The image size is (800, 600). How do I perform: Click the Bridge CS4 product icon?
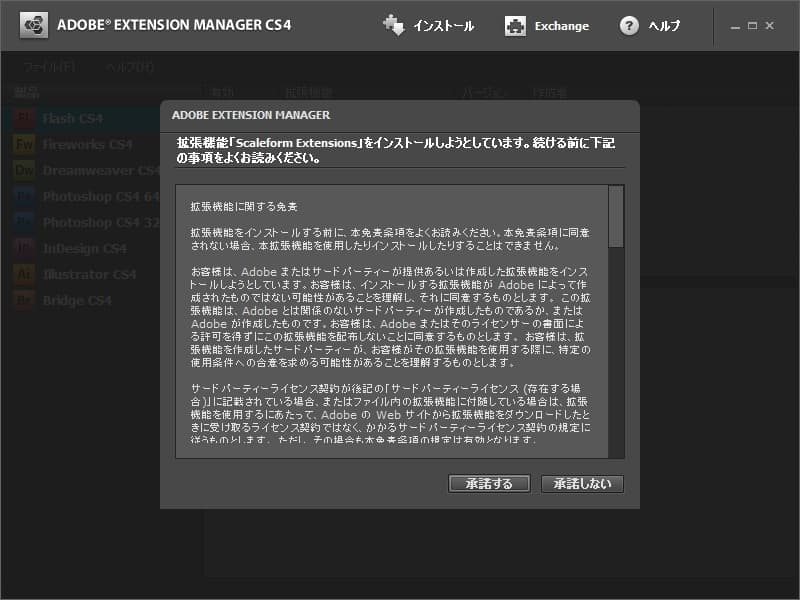24,300
